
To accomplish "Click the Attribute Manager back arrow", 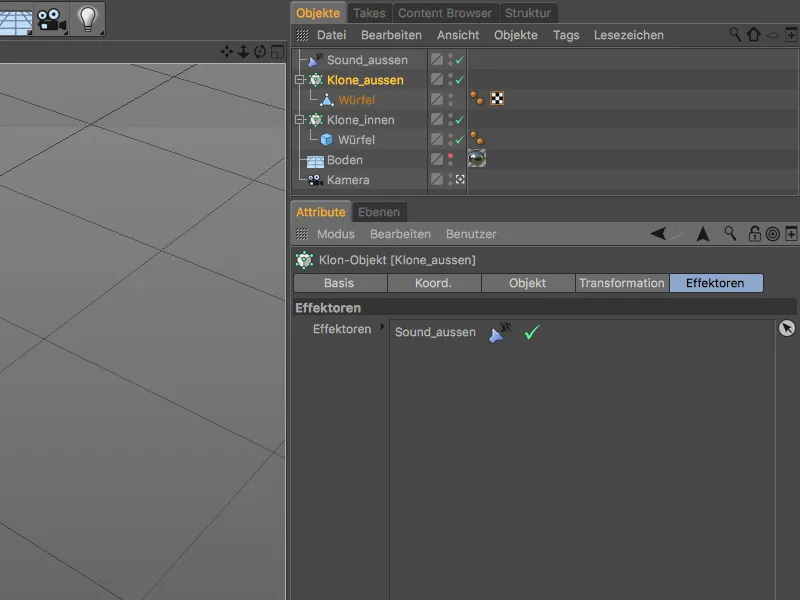I will 658,234.
